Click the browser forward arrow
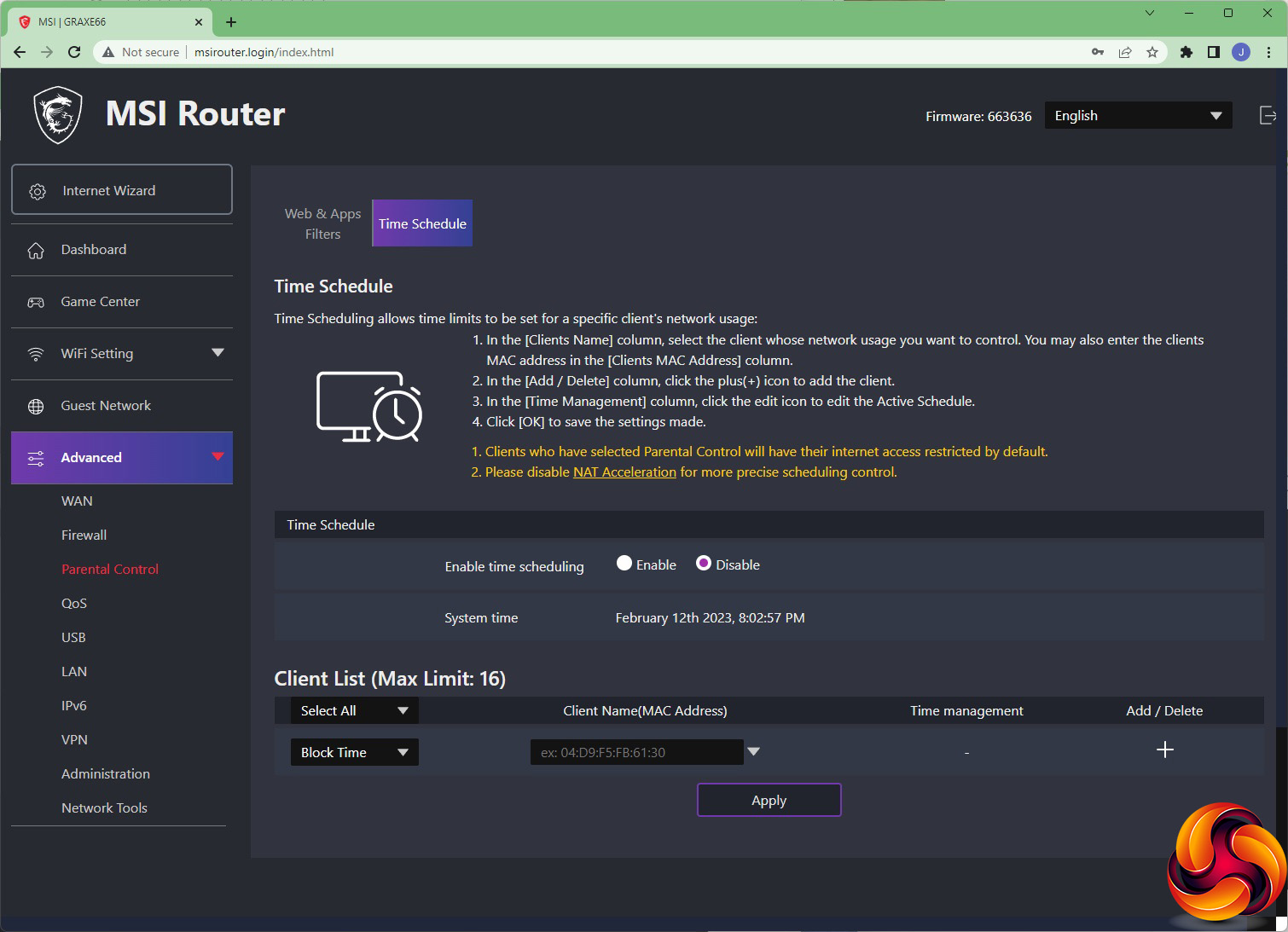This screenshot has height=932, width=1288. pyautogui.click(x=47, y=52)
